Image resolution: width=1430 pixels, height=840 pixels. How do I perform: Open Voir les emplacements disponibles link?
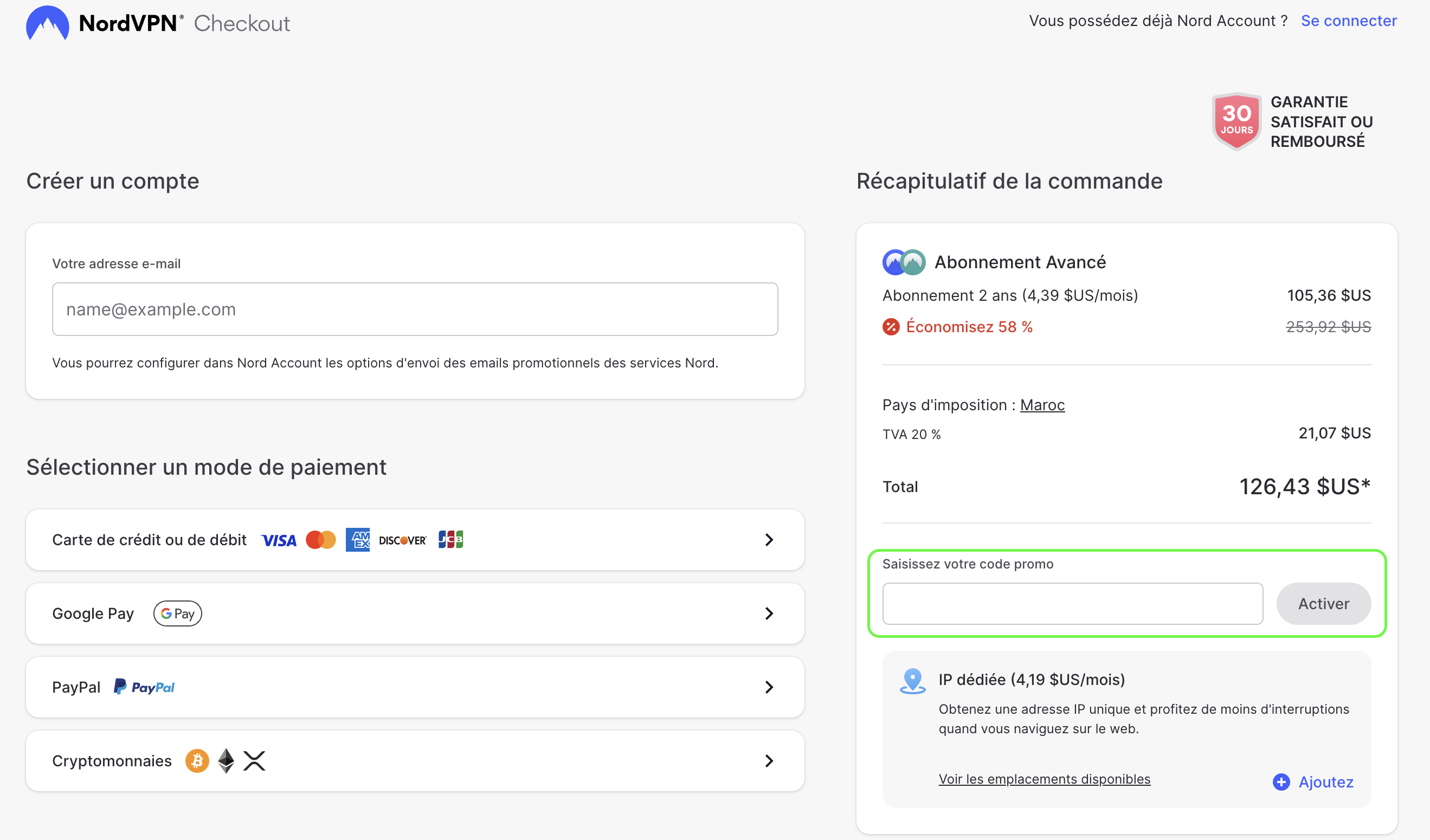point(1044,779)
